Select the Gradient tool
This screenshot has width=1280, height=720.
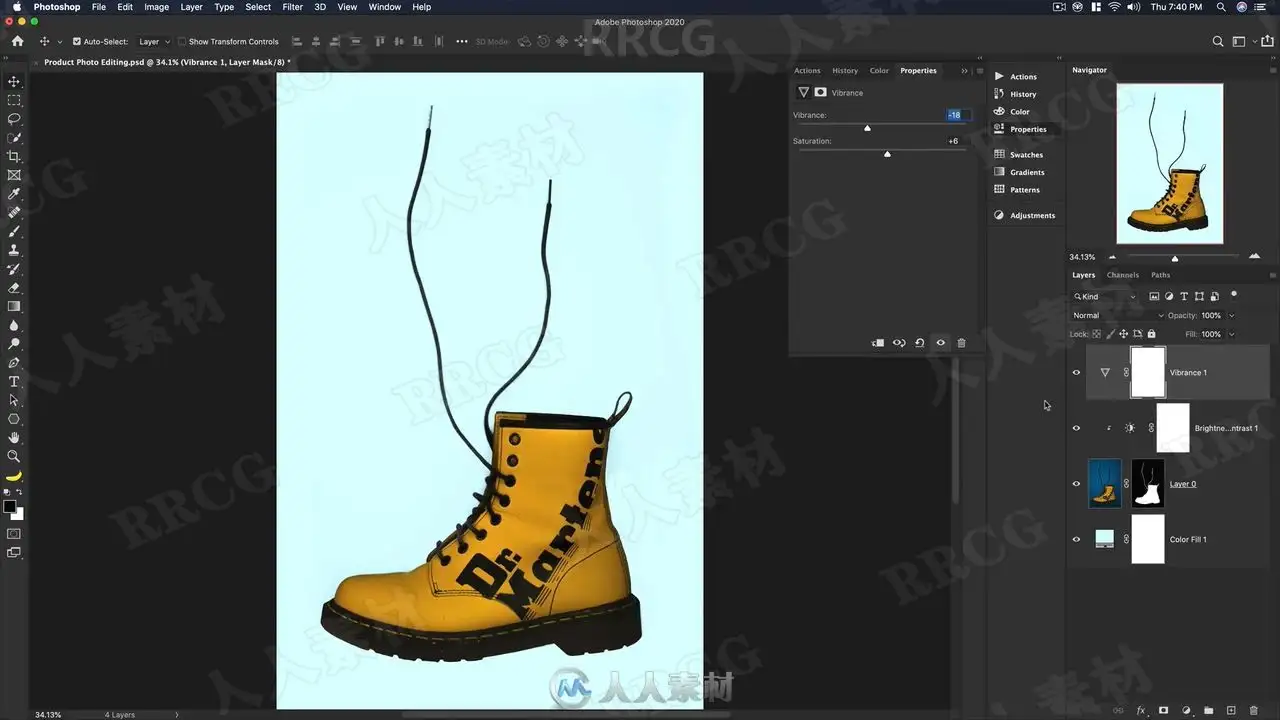(14, 306)
